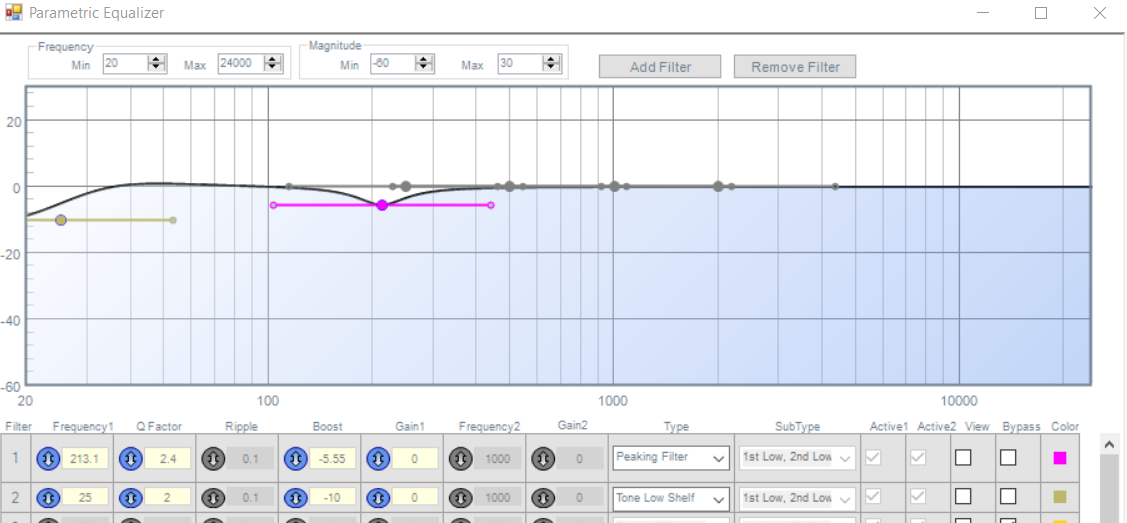Click the Boost knob for filter 1
This screenshot has width=1127, height=523.
(x=294, y=458)
